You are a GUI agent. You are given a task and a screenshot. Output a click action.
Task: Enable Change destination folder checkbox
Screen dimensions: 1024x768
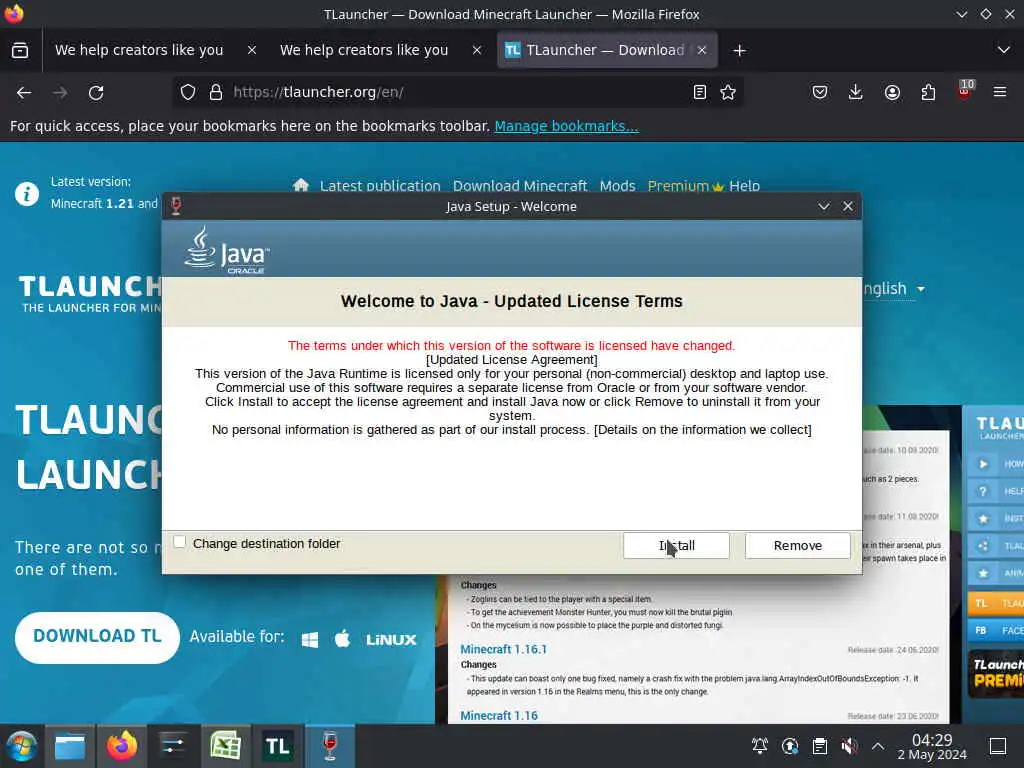(x=180, y=542)
